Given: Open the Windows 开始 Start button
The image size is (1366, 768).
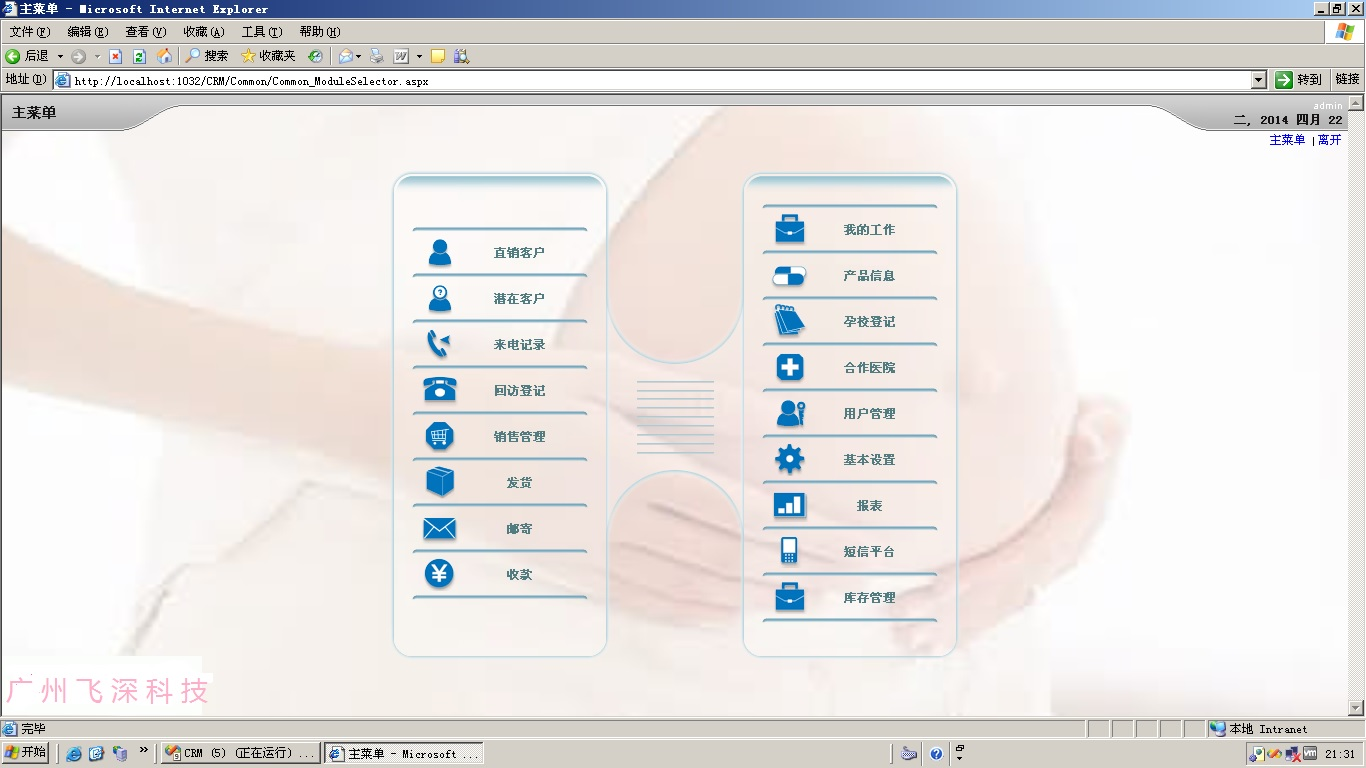Looking at the screenshot, I should 26,753.
